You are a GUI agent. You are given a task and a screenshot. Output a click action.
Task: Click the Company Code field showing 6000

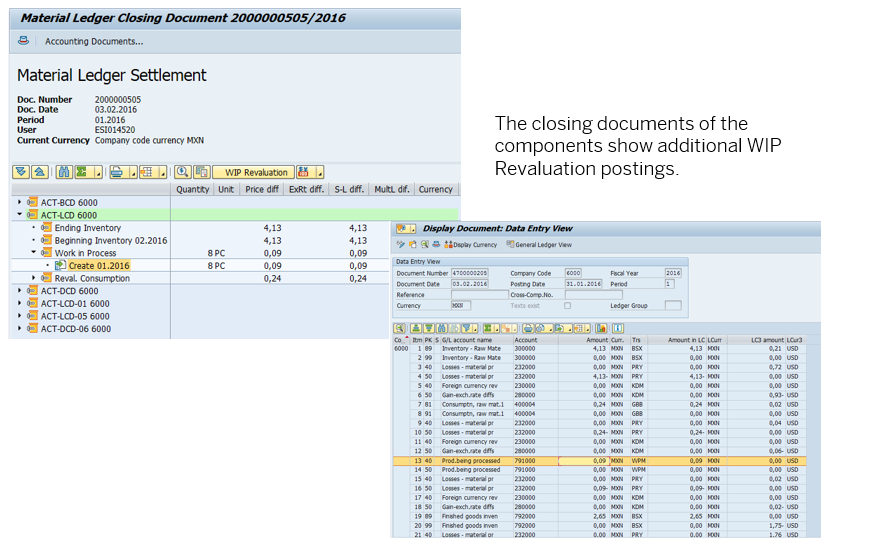(x=573, y=273)
